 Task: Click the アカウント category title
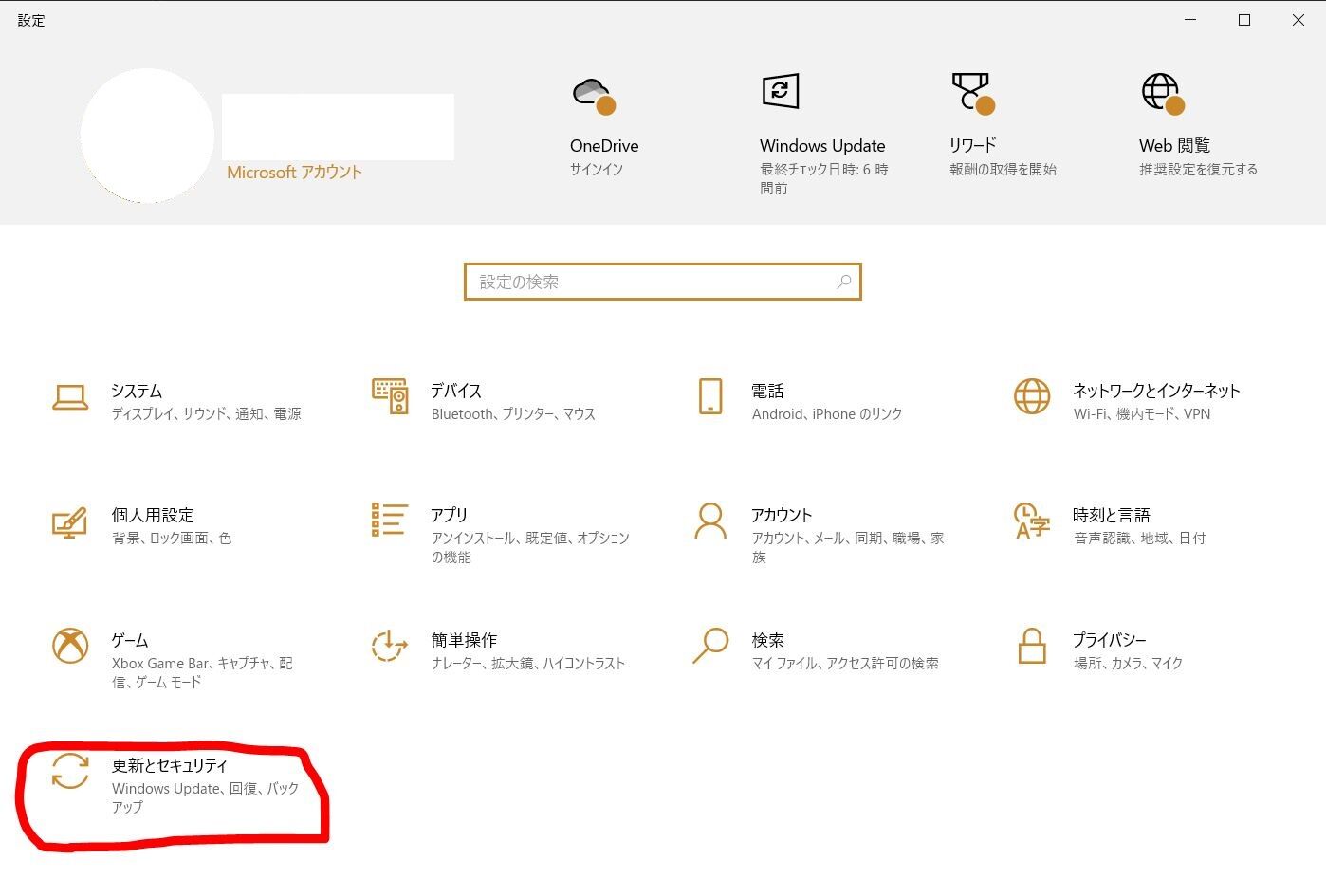(x=782, y=515)
